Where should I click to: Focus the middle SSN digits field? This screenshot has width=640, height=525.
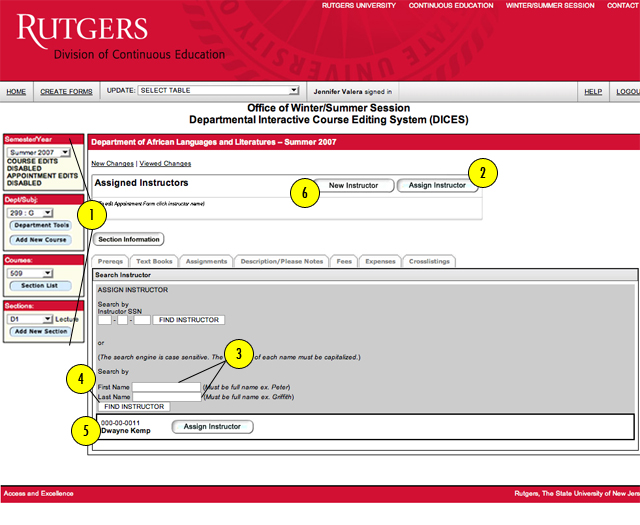[122, 320]
